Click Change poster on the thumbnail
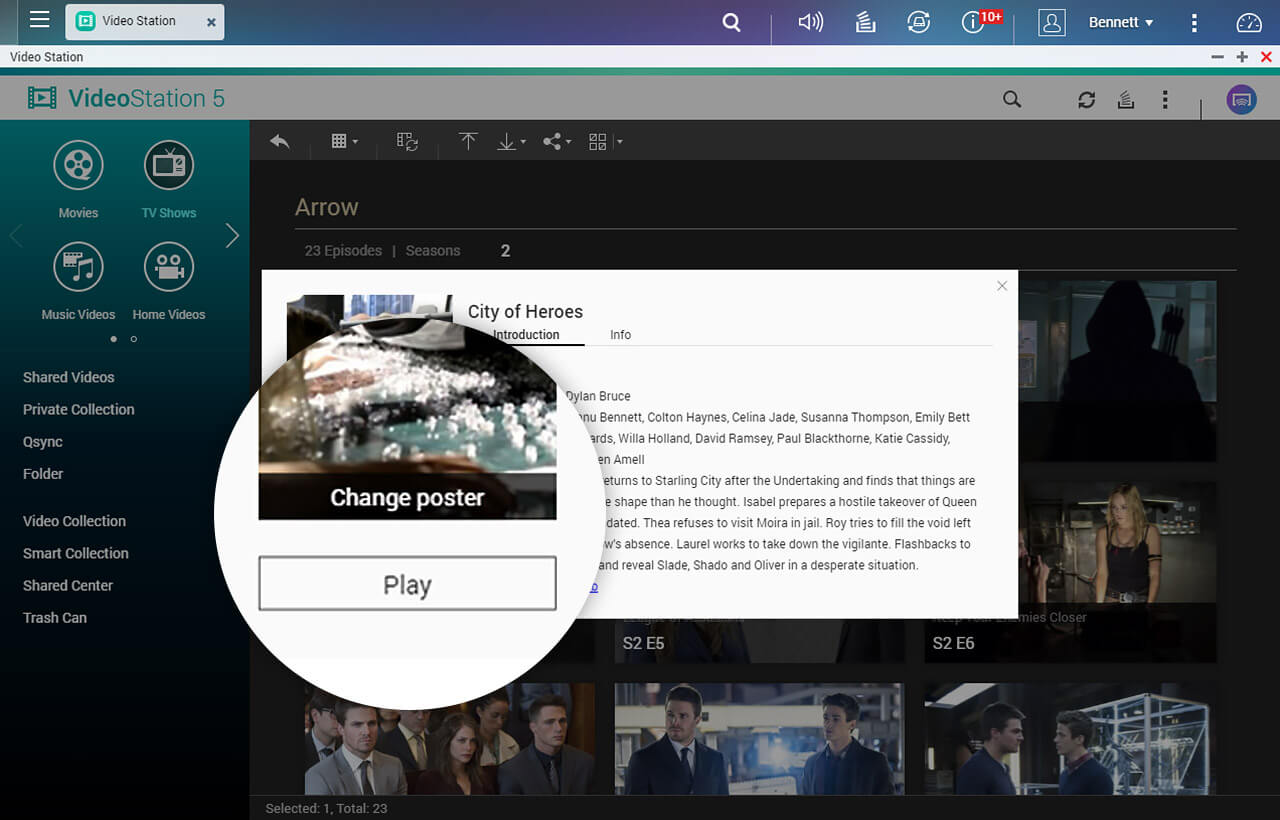 407,497
